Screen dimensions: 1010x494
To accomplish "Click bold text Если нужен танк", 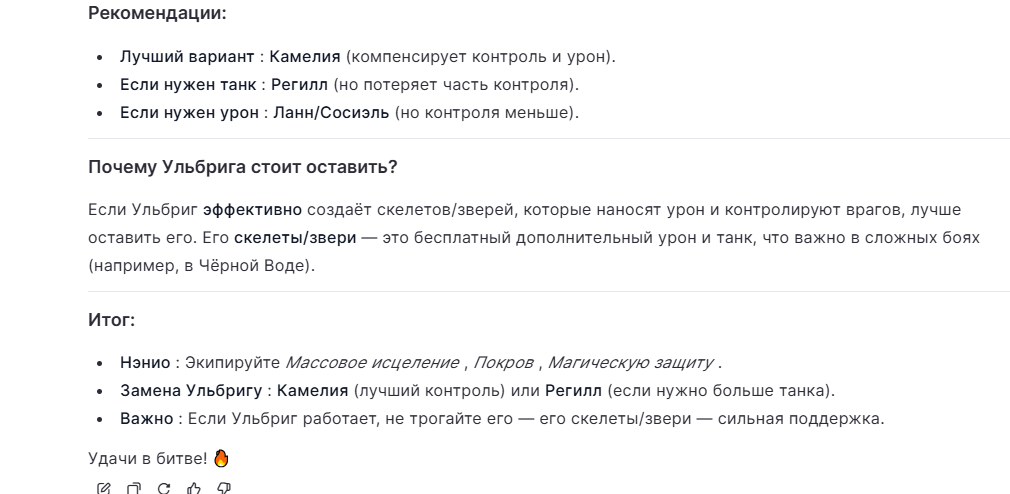I will [188, 84].
